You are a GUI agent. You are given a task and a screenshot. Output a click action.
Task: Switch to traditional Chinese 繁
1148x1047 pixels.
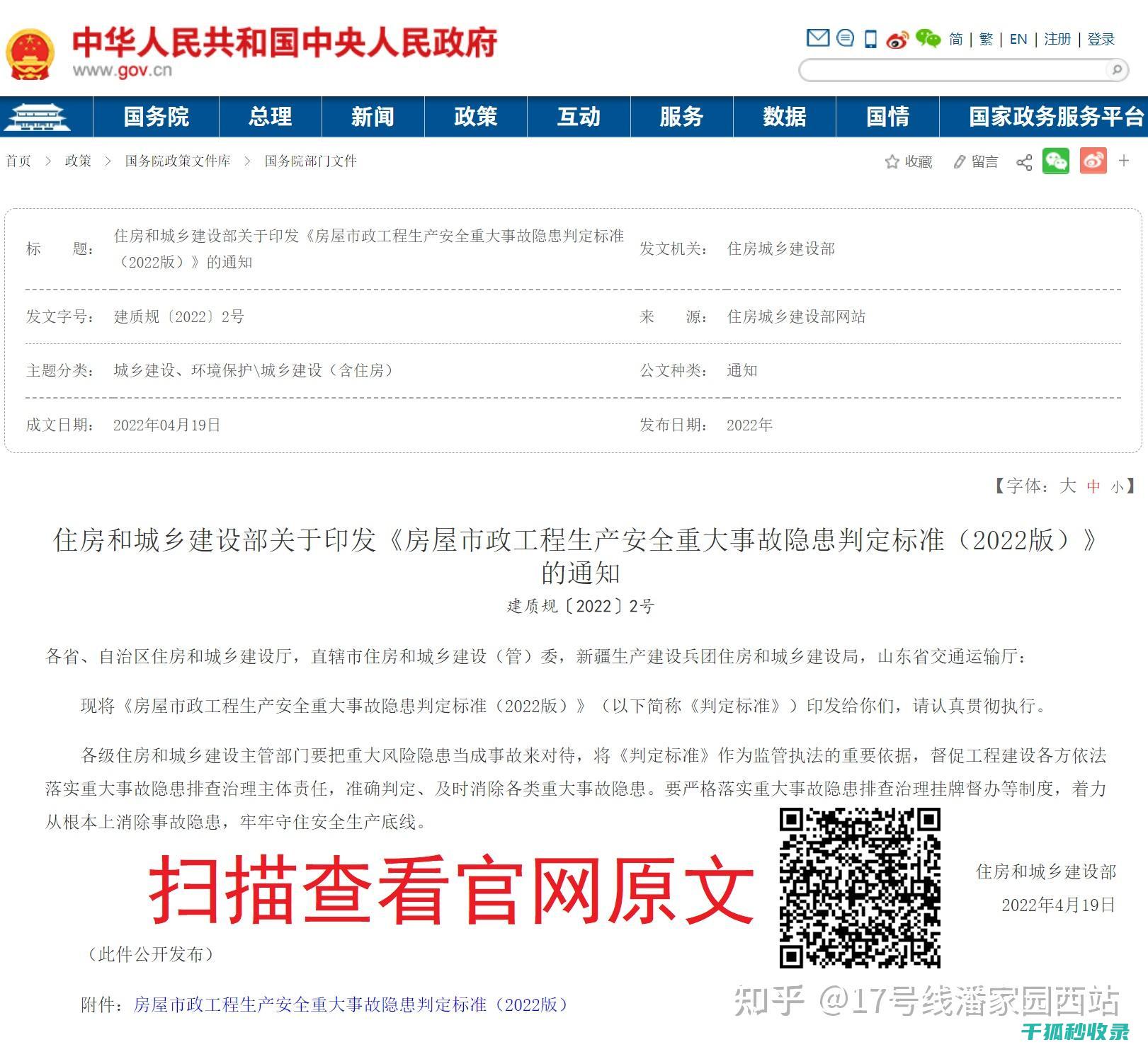[986, 39]
